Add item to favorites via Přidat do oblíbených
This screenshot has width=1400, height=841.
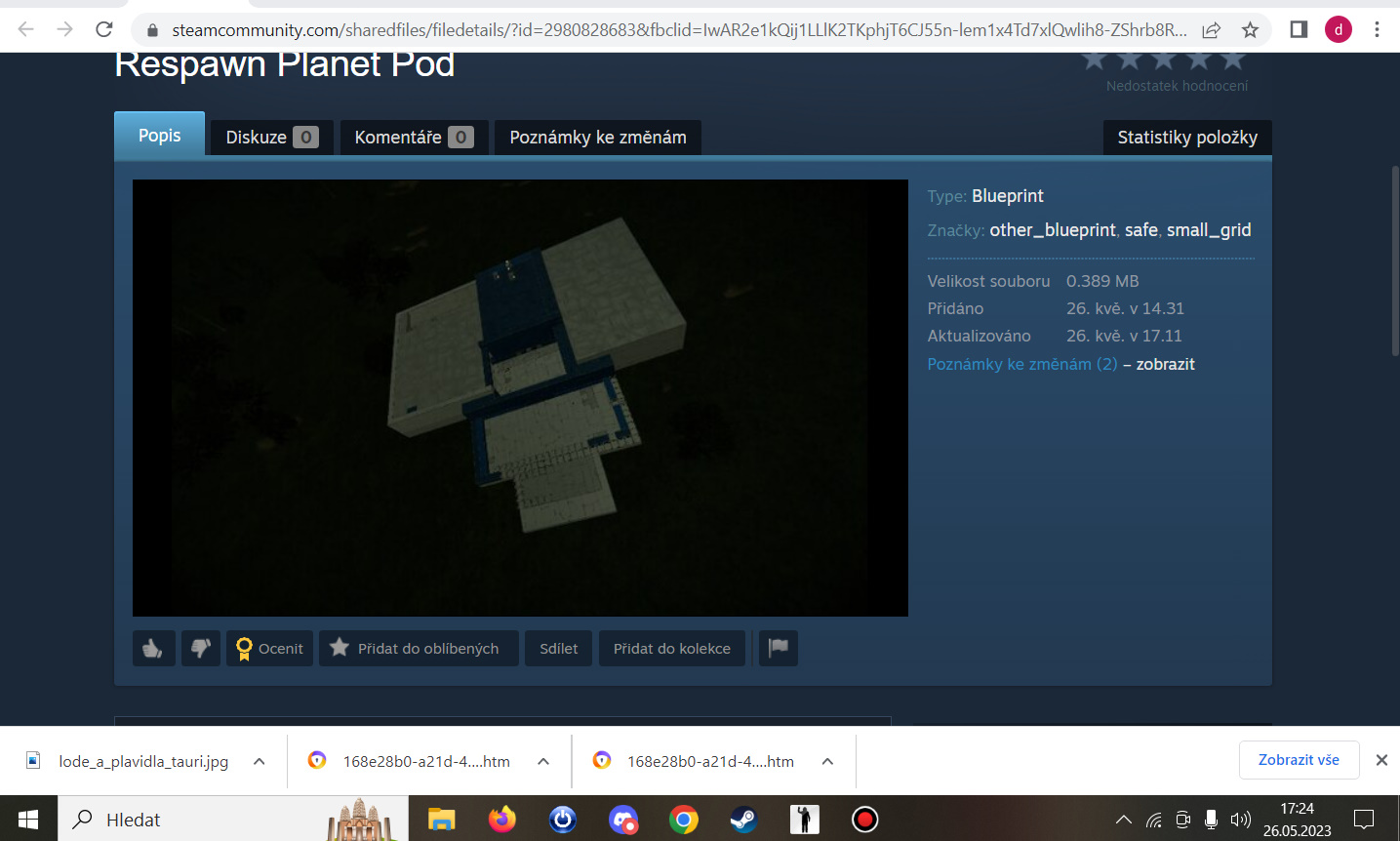[415, 649]
